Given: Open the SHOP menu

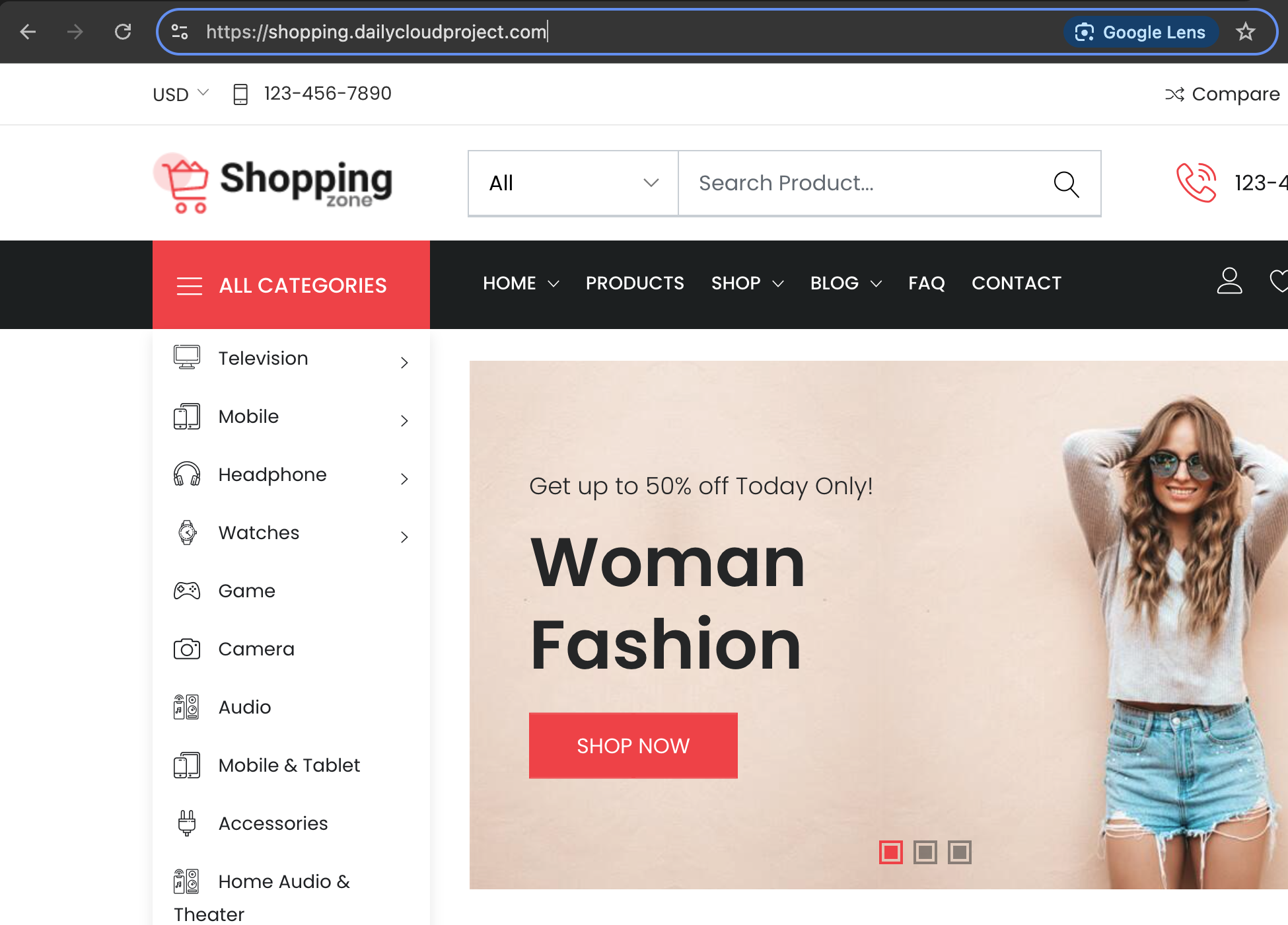Looking at the screenshot, I should [736, 283].
